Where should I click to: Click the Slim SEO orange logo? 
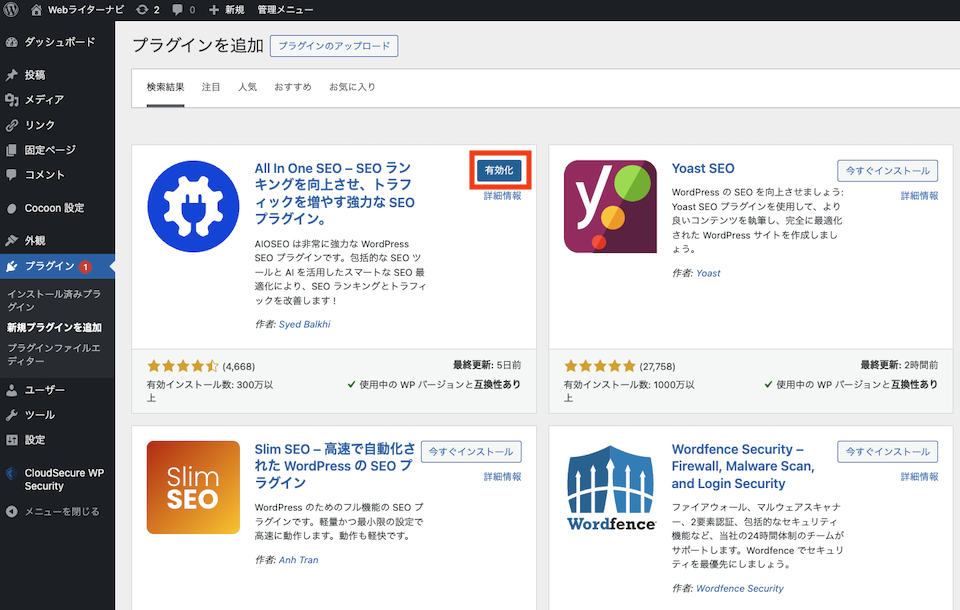point(193,488)
